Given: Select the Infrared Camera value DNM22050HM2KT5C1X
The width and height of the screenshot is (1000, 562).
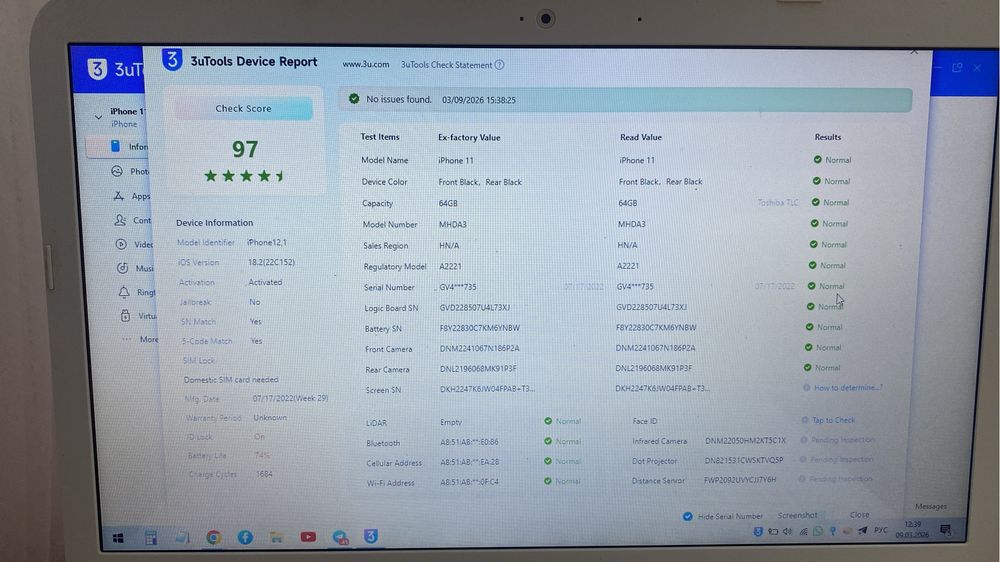Looking at the screenshot, I should pos(746,441).
